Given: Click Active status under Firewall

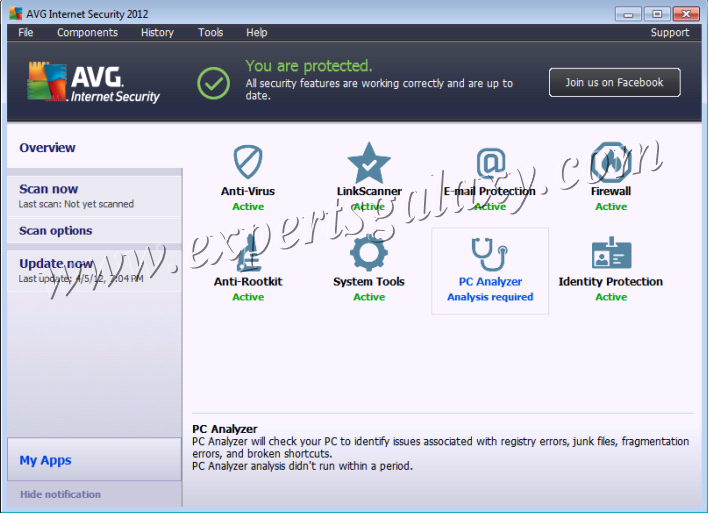Looking at the screenshot, I should (611, 206).
